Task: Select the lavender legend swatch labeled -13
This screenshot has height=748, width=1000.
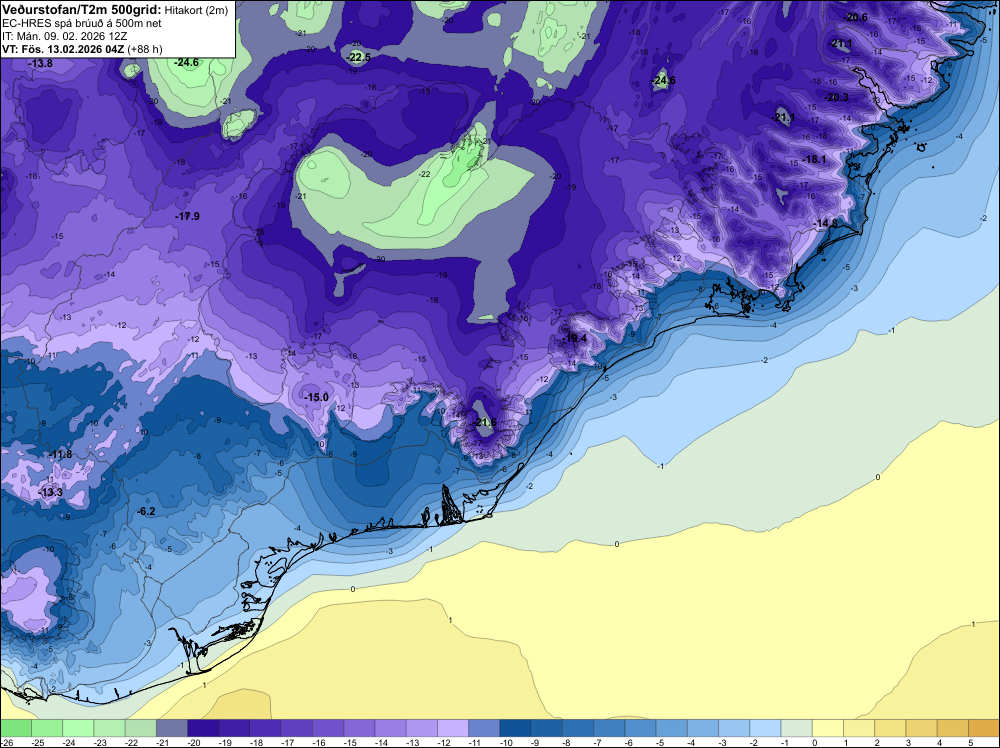Action: [422, 728]
